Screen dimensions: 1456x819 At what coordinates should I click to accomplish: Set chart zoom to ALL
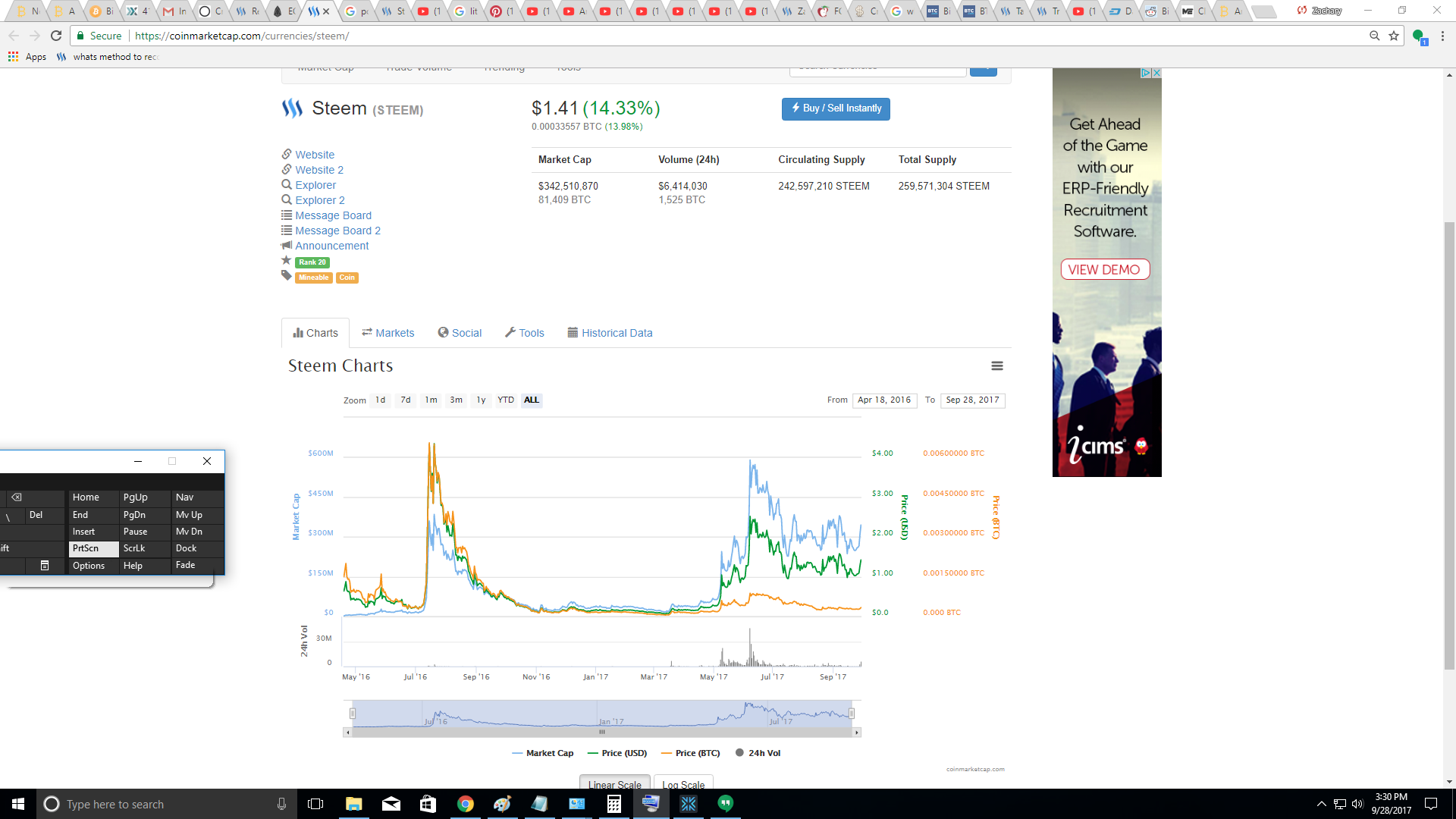coord(532,400)
